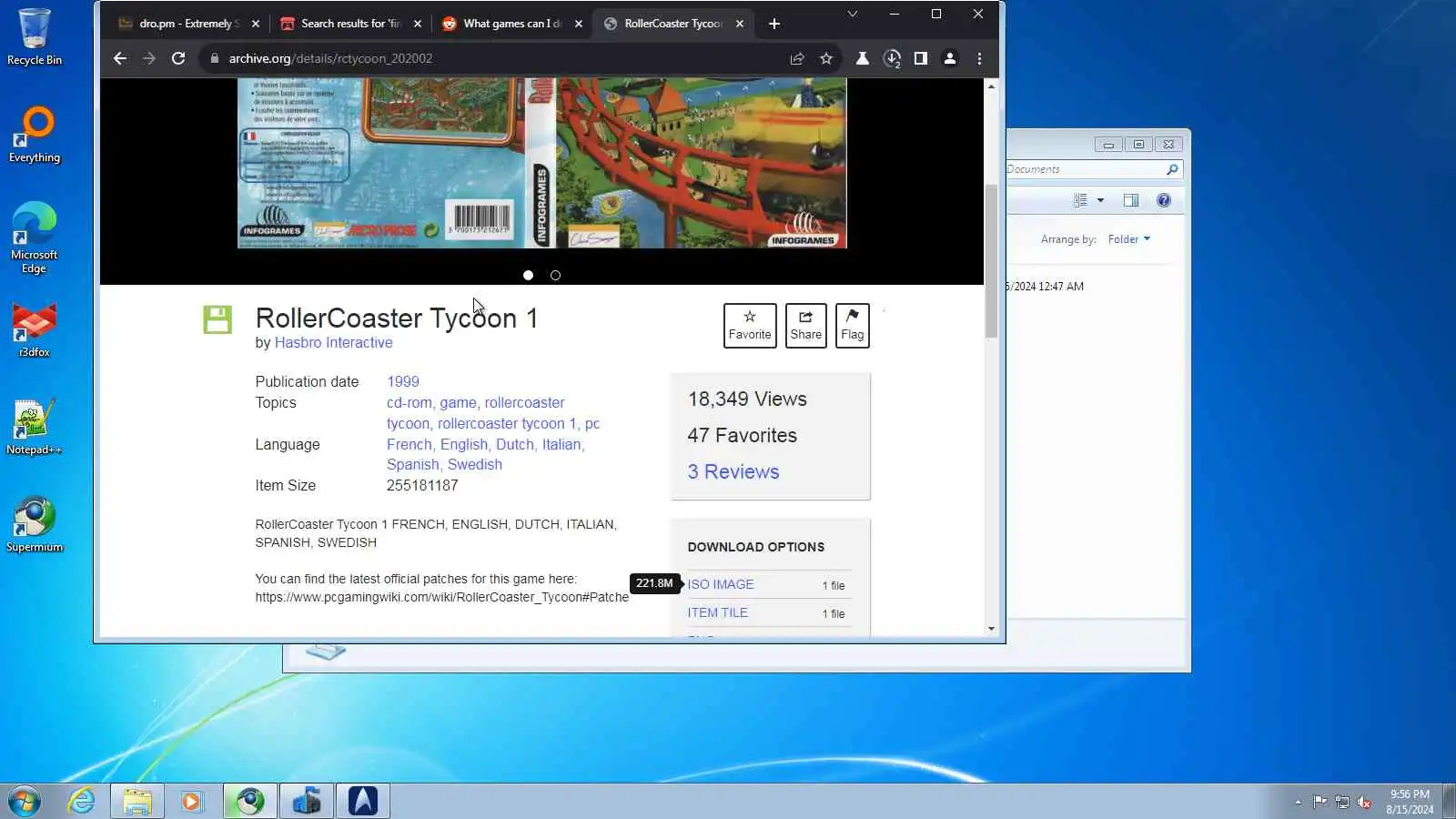The height and width of the screenshot is (819, 1456).
Task: Flag this item with the Flag button
Action: coord(853,326)
